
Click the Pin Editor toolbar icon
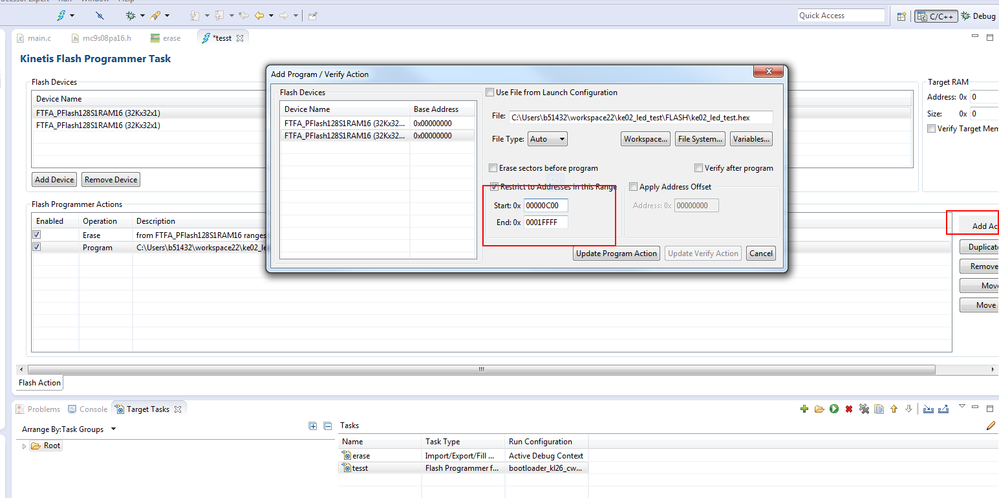[312, 15]
